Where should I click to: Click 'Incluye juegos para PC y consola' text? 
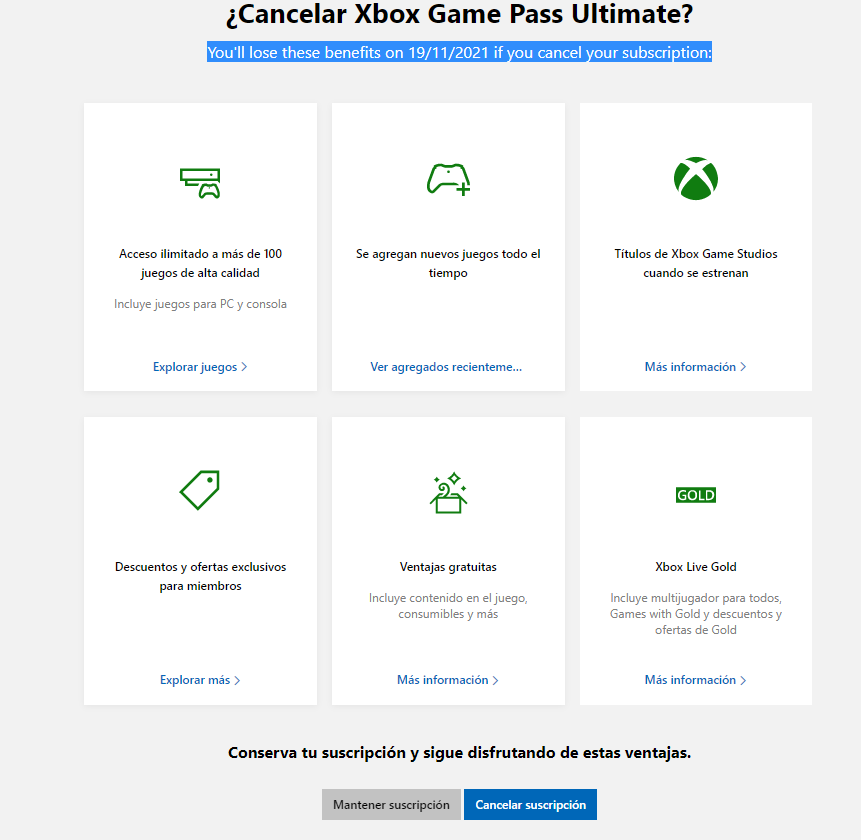[200, 304]
